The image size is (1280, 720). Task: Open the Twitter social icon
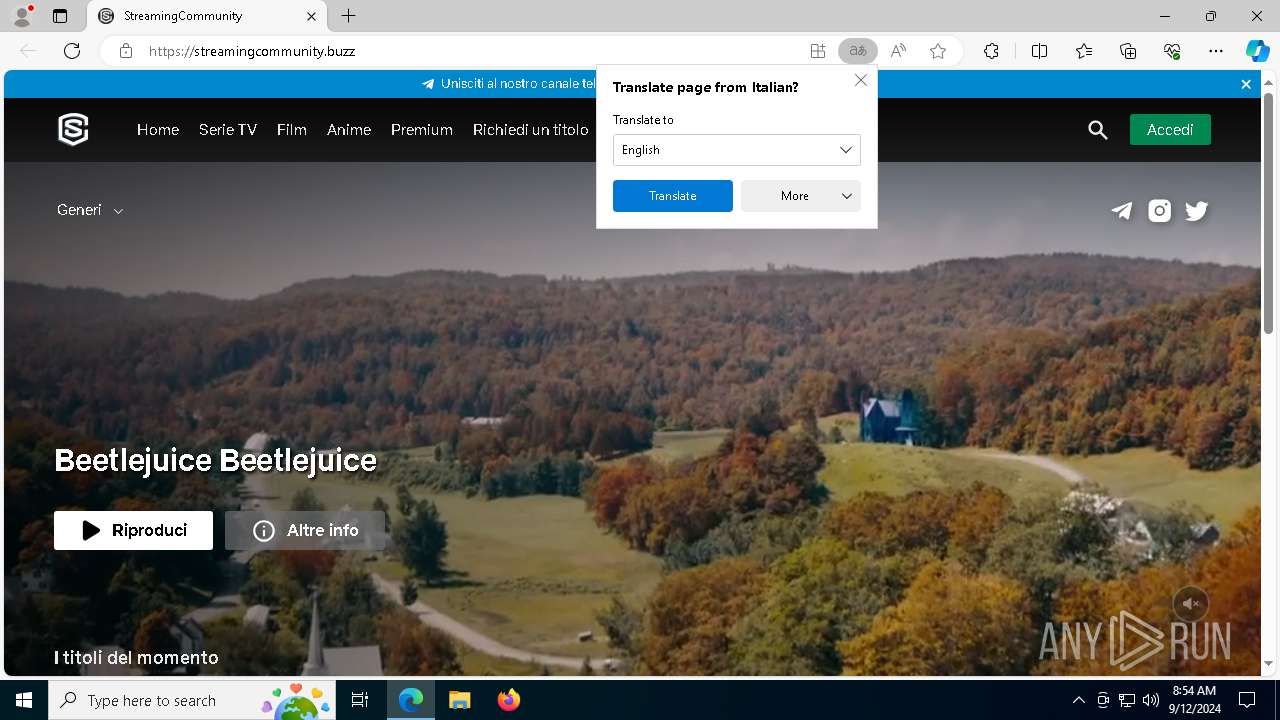(x=1196, y=210)
